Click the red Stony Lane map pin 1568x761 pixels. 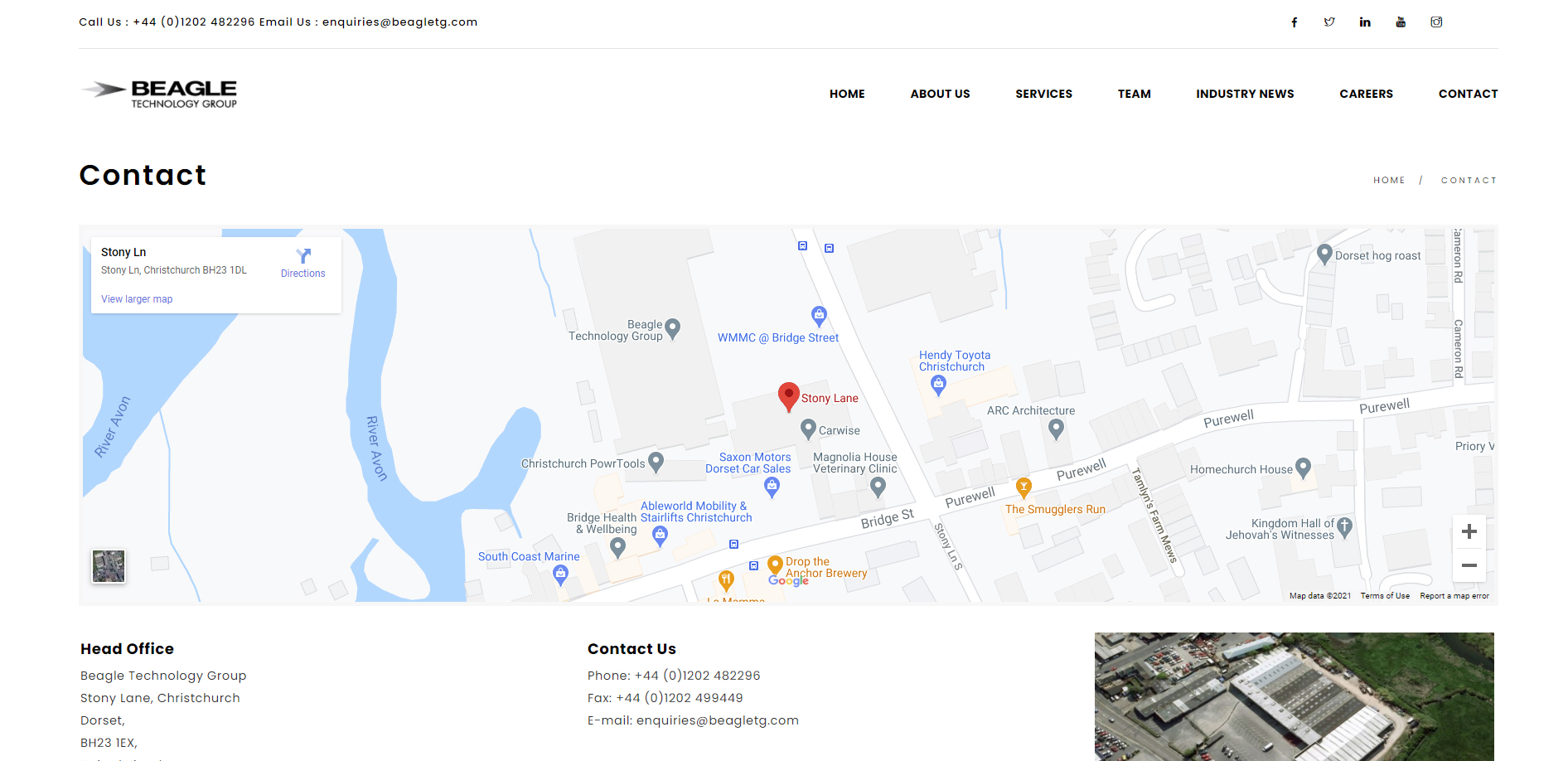(789, 396)
